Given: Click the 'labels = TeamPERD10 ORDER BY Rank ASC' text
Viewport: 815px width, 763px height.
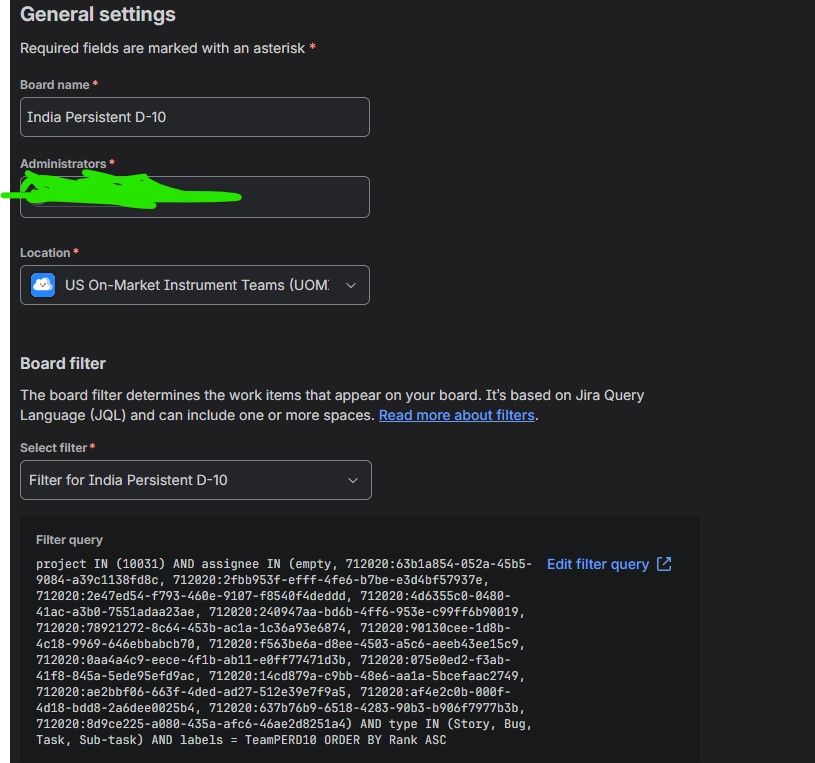Looking at the screenshot, I should pyautogui.click(x=313, y=740).
